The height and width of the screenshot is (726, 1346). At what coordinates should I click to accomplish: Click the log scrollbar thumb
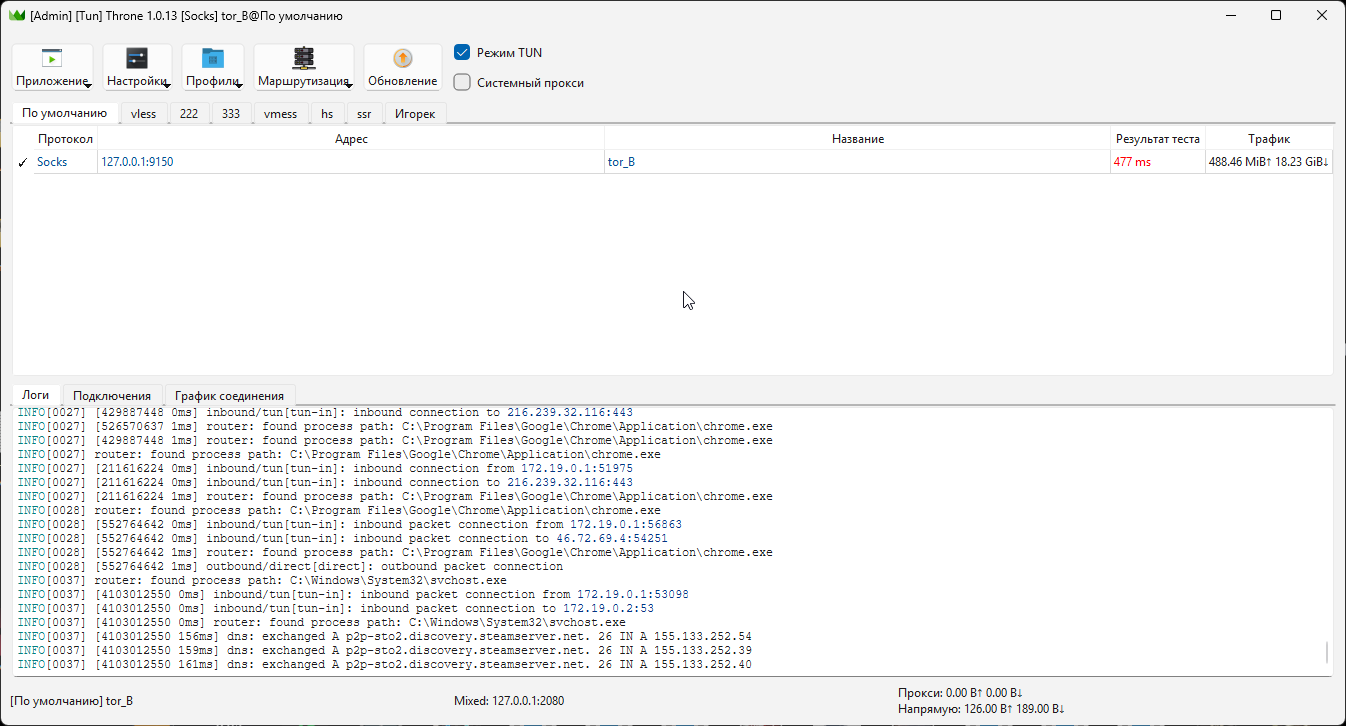1327,653
